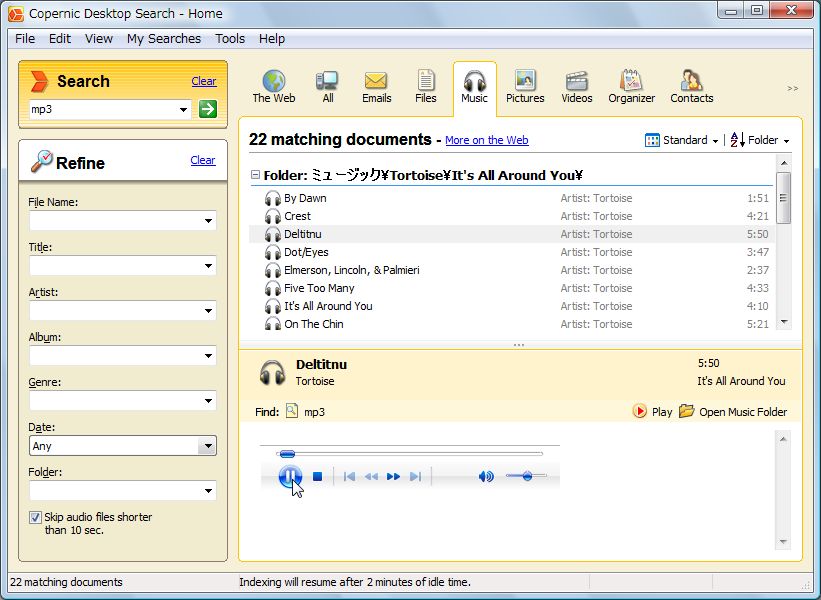Toggle Skip audio files shorter than 10 sec

pos(35,517)
